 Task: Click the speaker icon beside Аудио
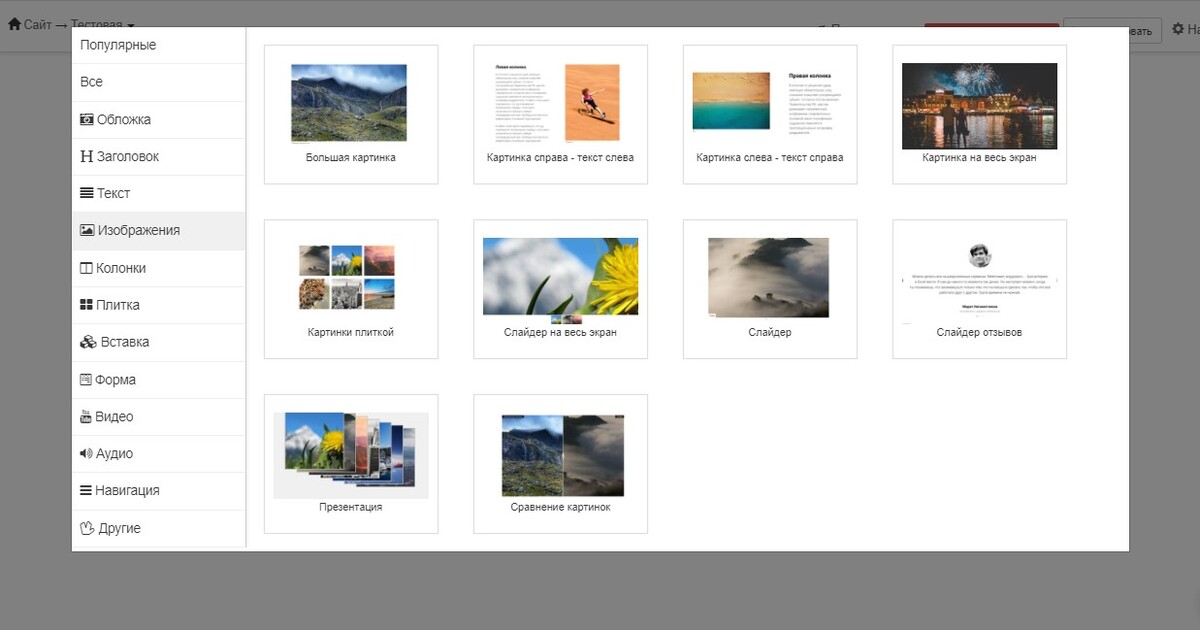point(86,454)
